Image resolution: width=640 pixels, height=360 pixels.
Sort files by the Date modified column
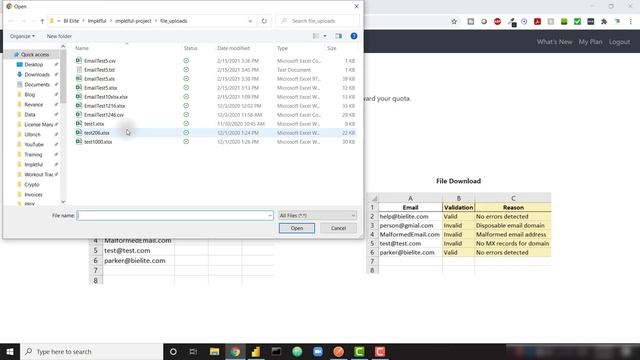233,48
